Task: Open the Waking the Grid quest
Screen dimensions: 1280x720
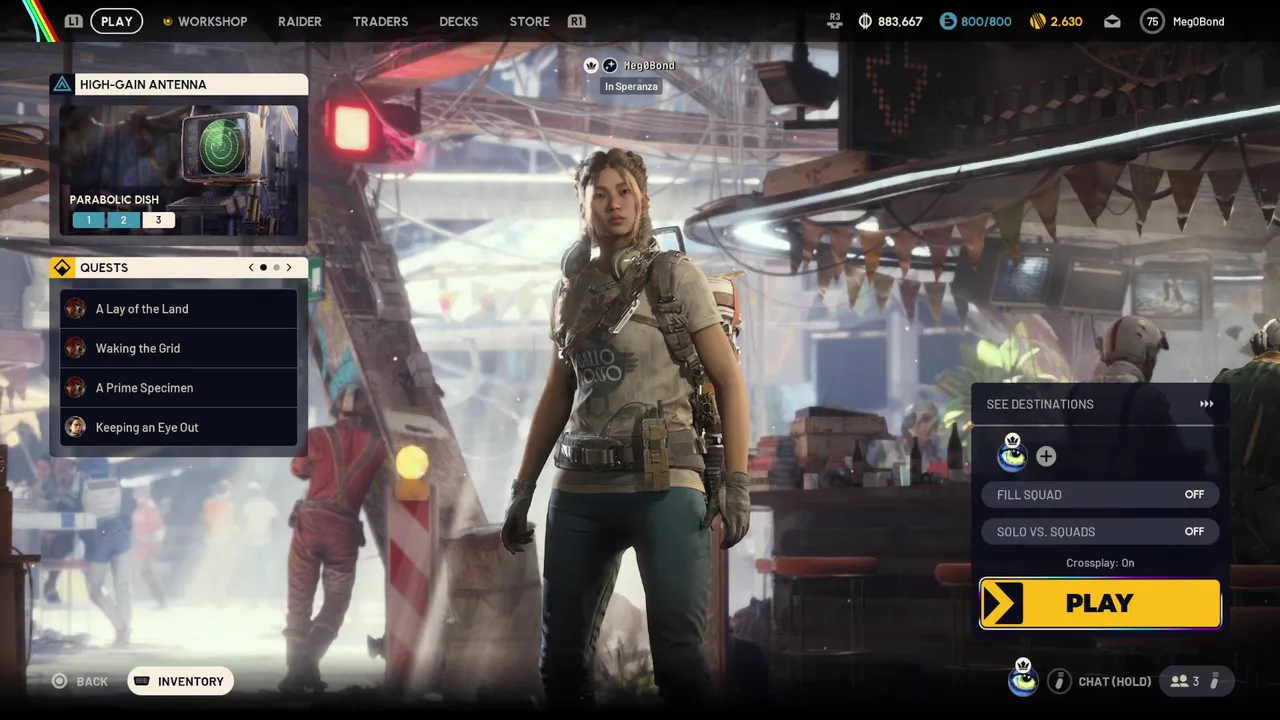Action: click(179, 348)
